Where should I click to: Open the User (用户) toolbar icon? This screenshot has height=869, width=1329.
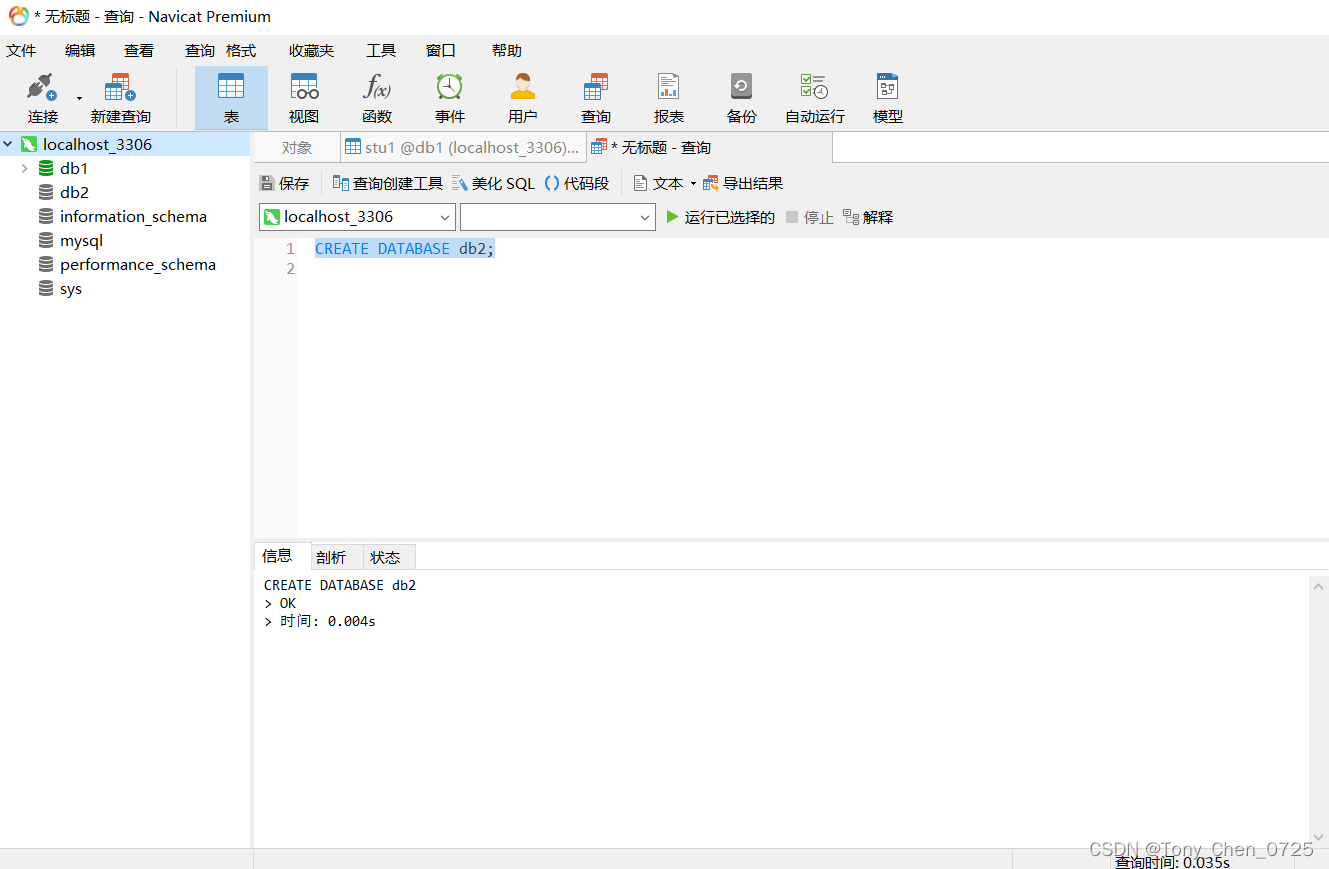coord(523,99)
